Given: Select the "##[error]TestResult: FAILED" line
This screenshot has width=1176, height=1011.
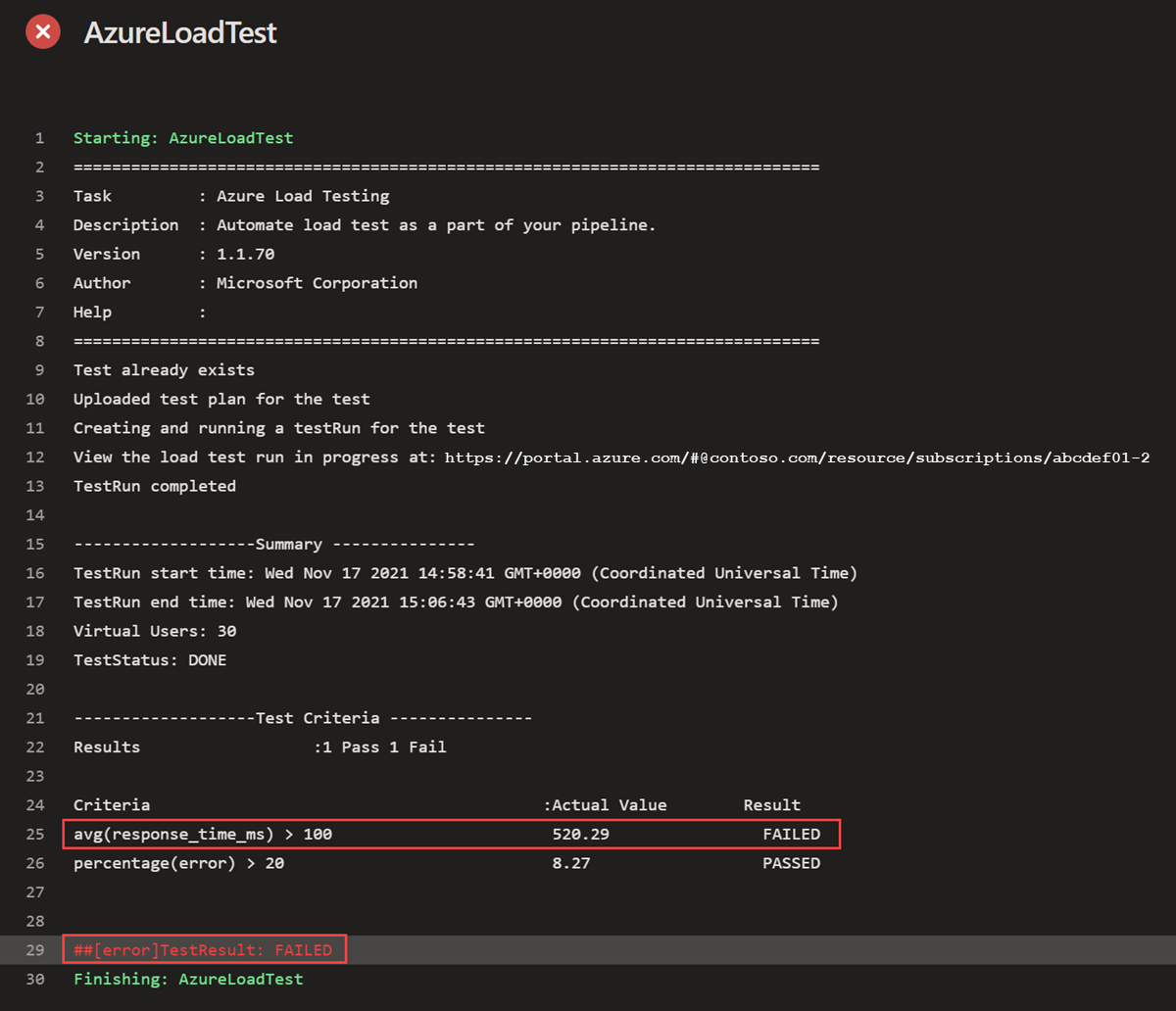Looking at the screenshot, I should [x=203, y=950].
